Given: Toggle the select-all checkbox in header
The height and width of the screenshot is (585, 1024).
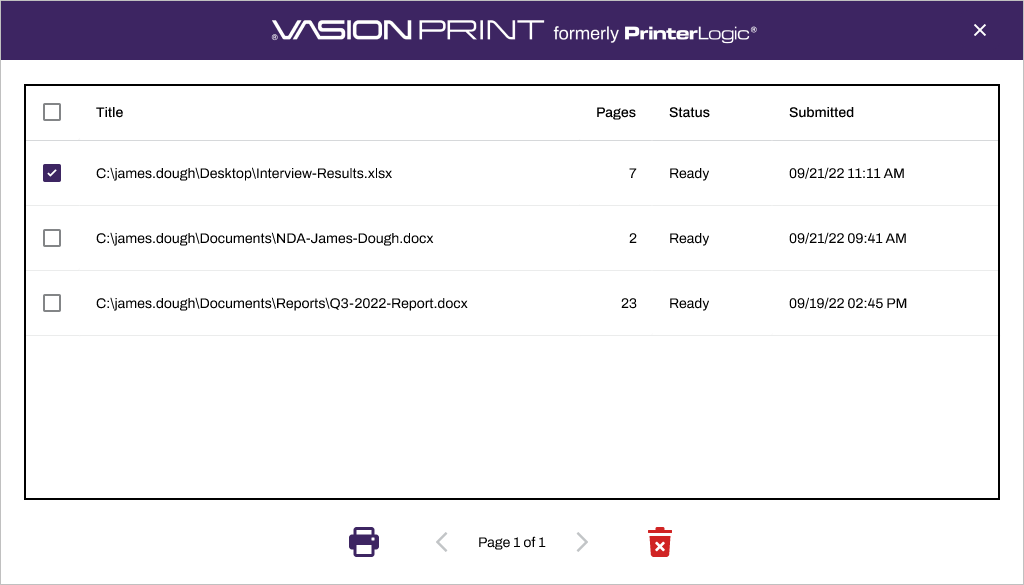Looking at the screenshot, I should (52, 112).
